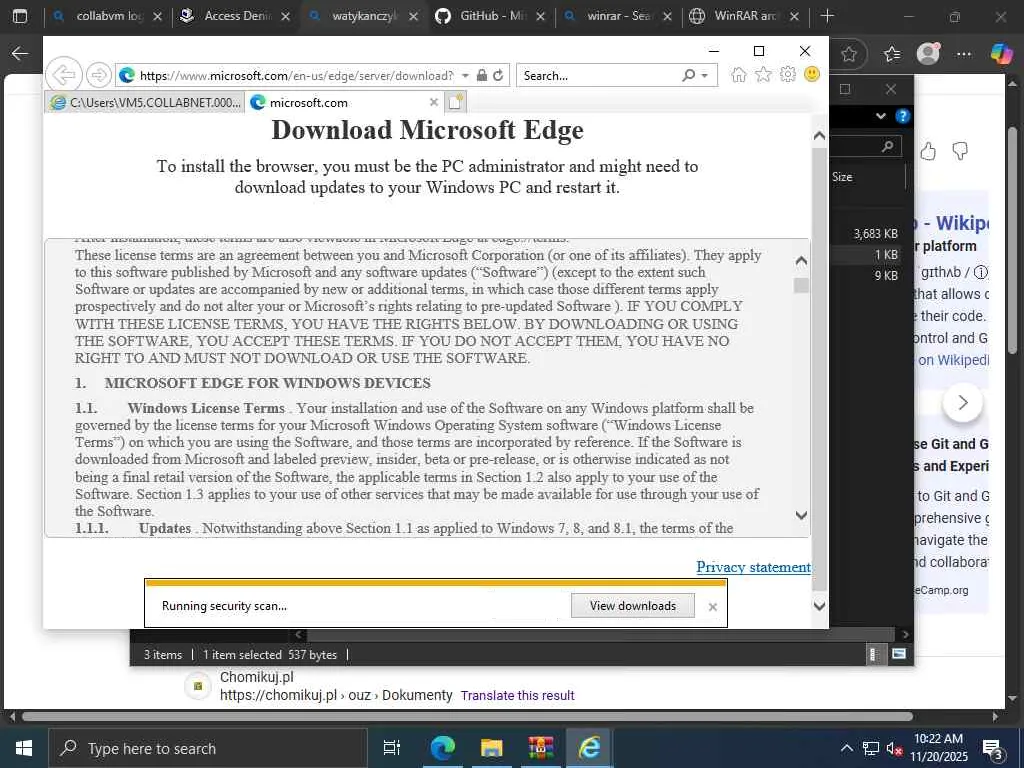Click the IE smiley feedback icon
1024x768 pixels.
point(812,74)
